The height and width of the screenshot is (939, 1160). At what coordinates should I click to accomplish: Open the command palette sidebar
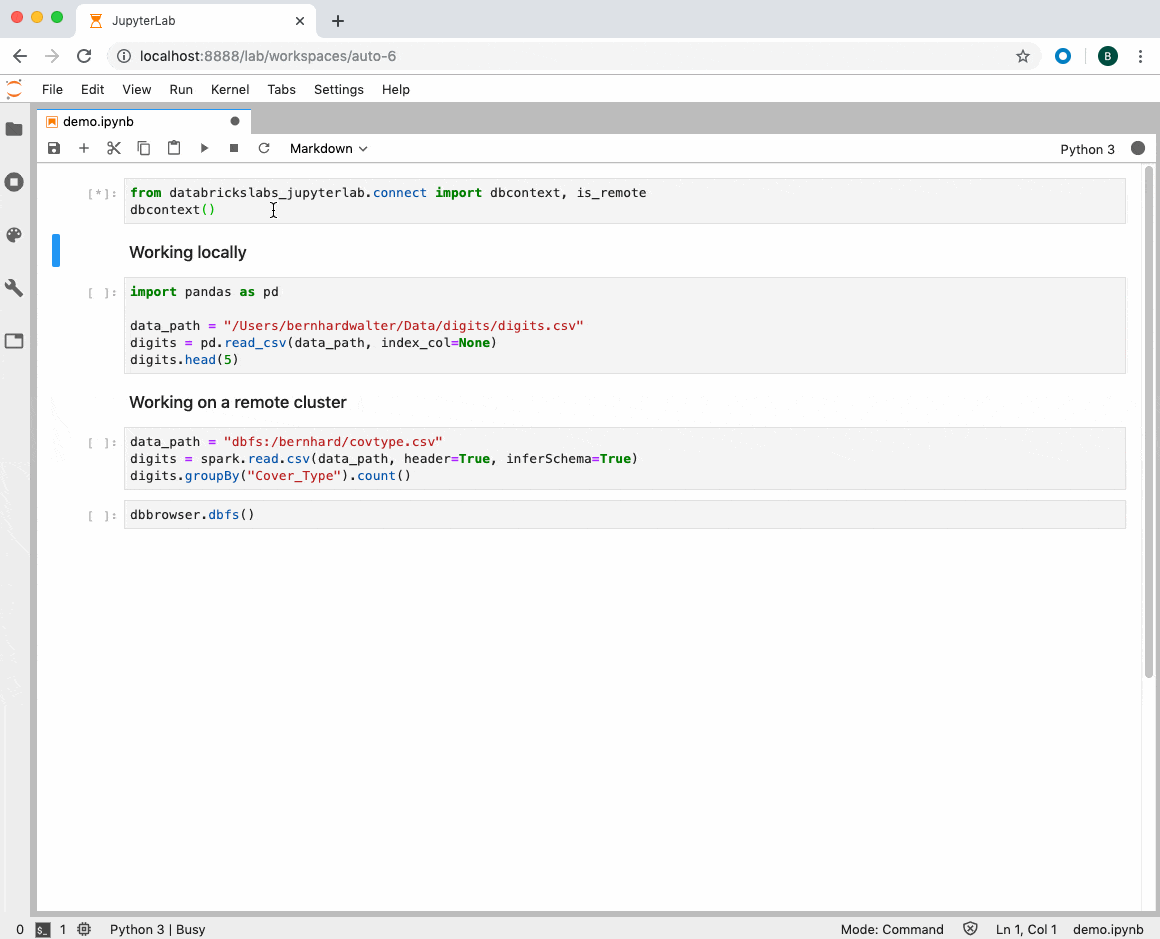point(14,235)
